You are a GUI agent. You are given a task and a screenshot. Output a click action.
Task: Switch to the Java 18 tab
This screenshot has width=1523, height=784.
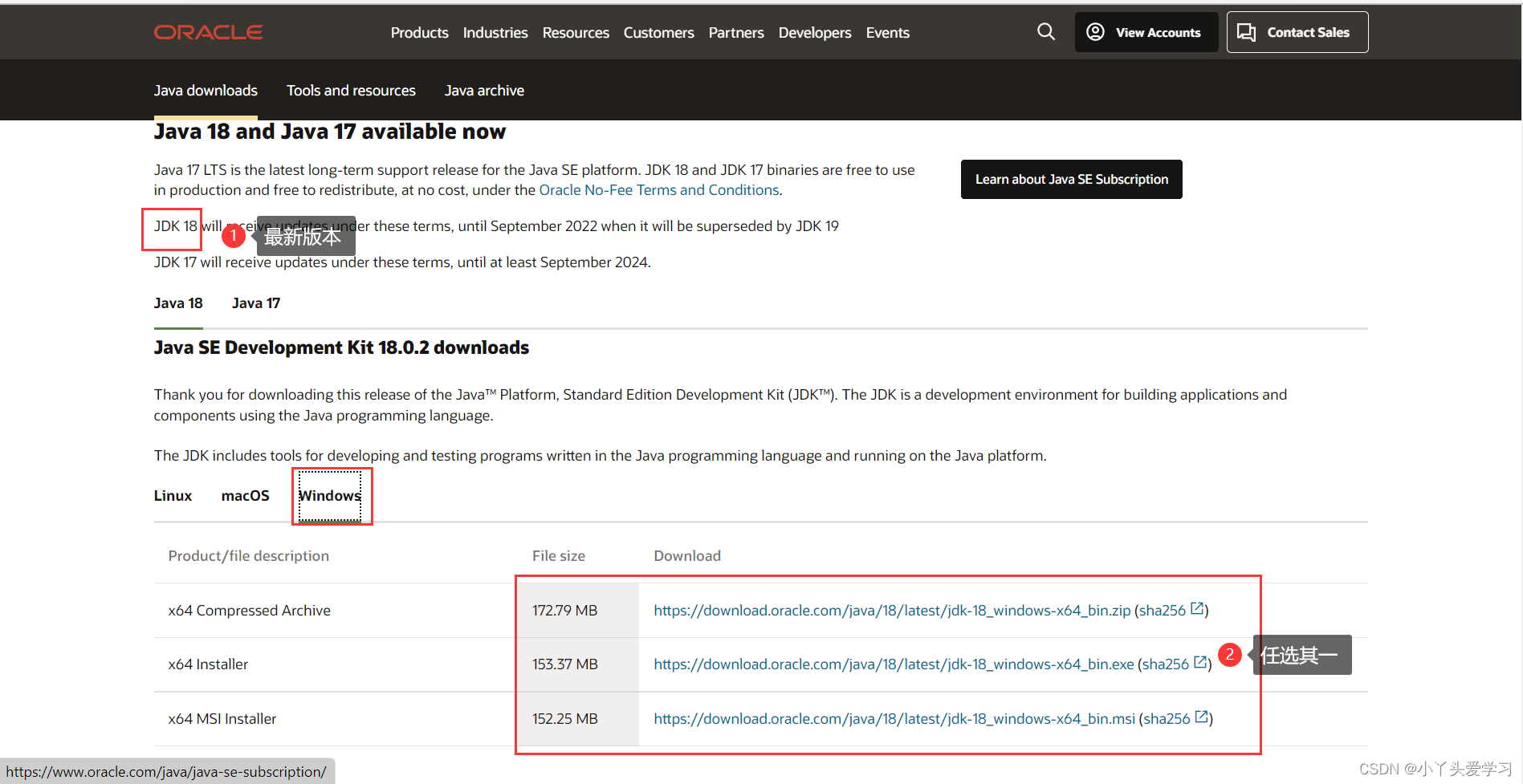coord(178,303)
